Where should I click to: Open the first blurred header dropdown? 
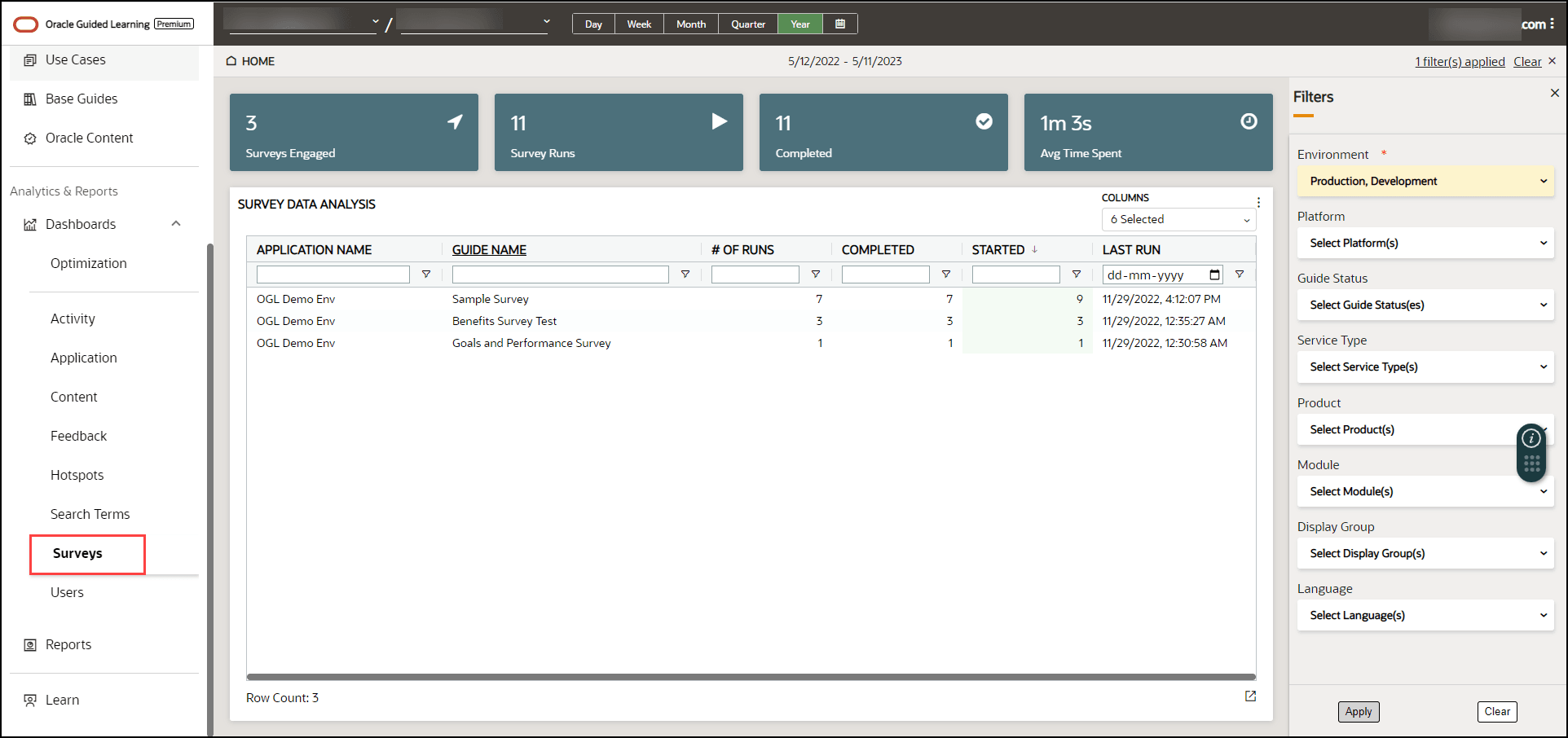coord(302,22)
